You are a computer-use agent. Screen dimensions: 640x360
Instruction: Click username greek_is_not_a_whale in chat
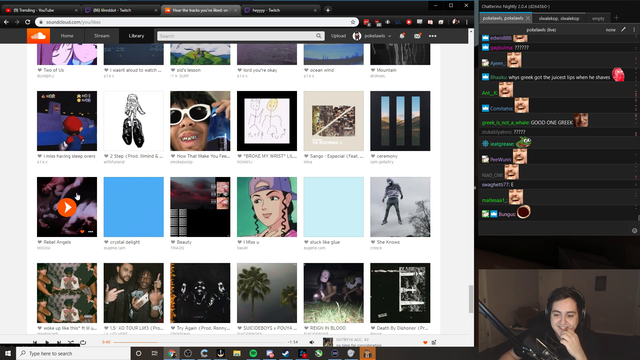pos(505,122)
